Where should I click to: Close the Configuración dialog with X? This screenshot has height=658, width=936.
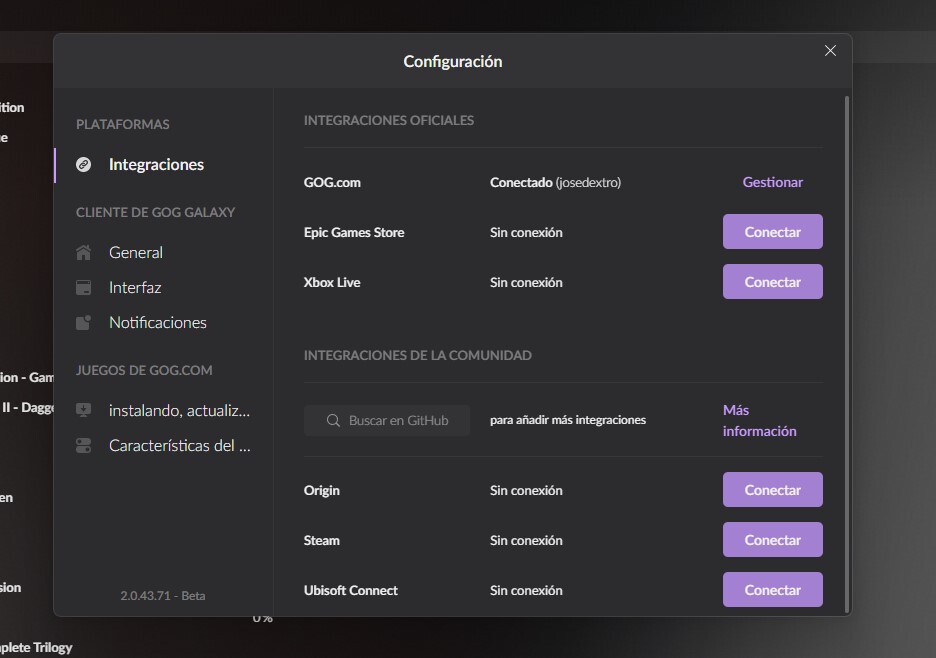(830, 51)
